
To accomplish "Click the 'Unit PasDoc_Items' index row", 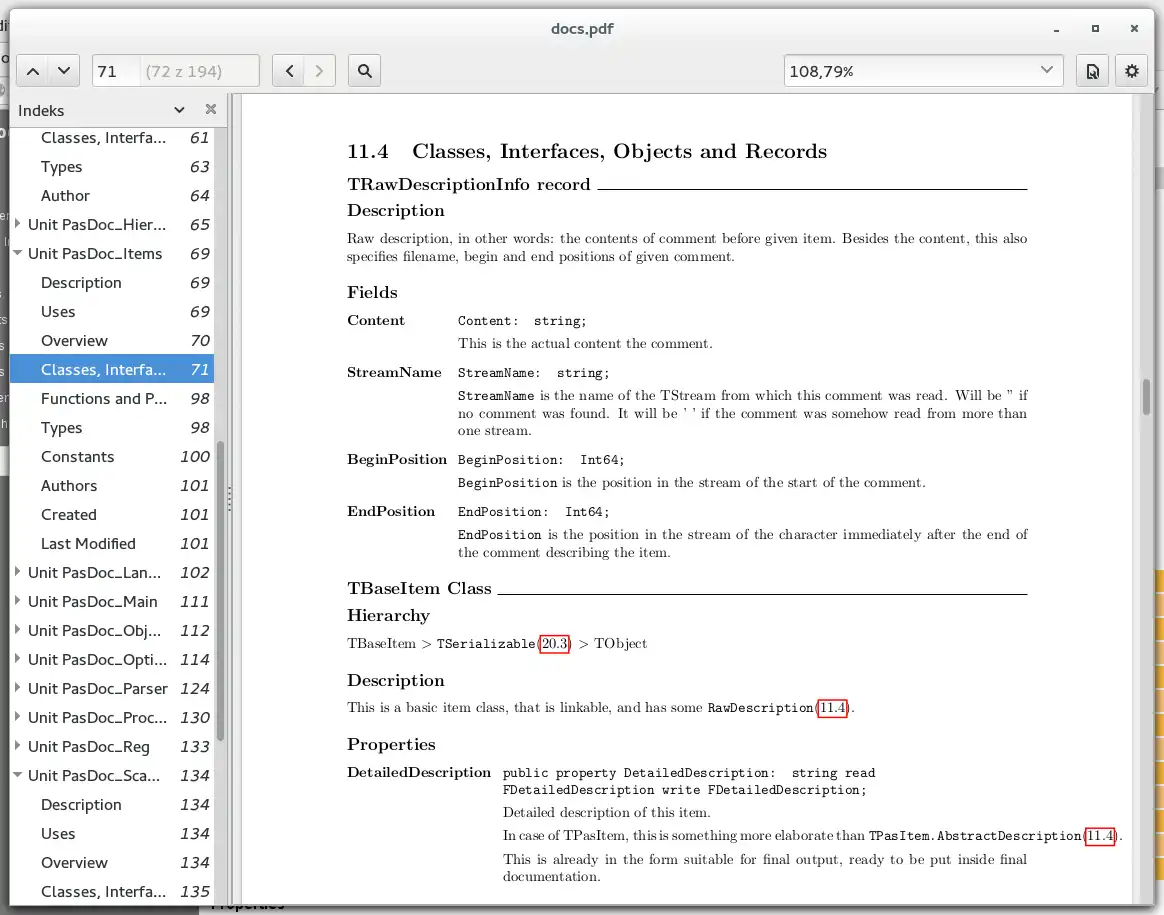I will coord(112,254).
